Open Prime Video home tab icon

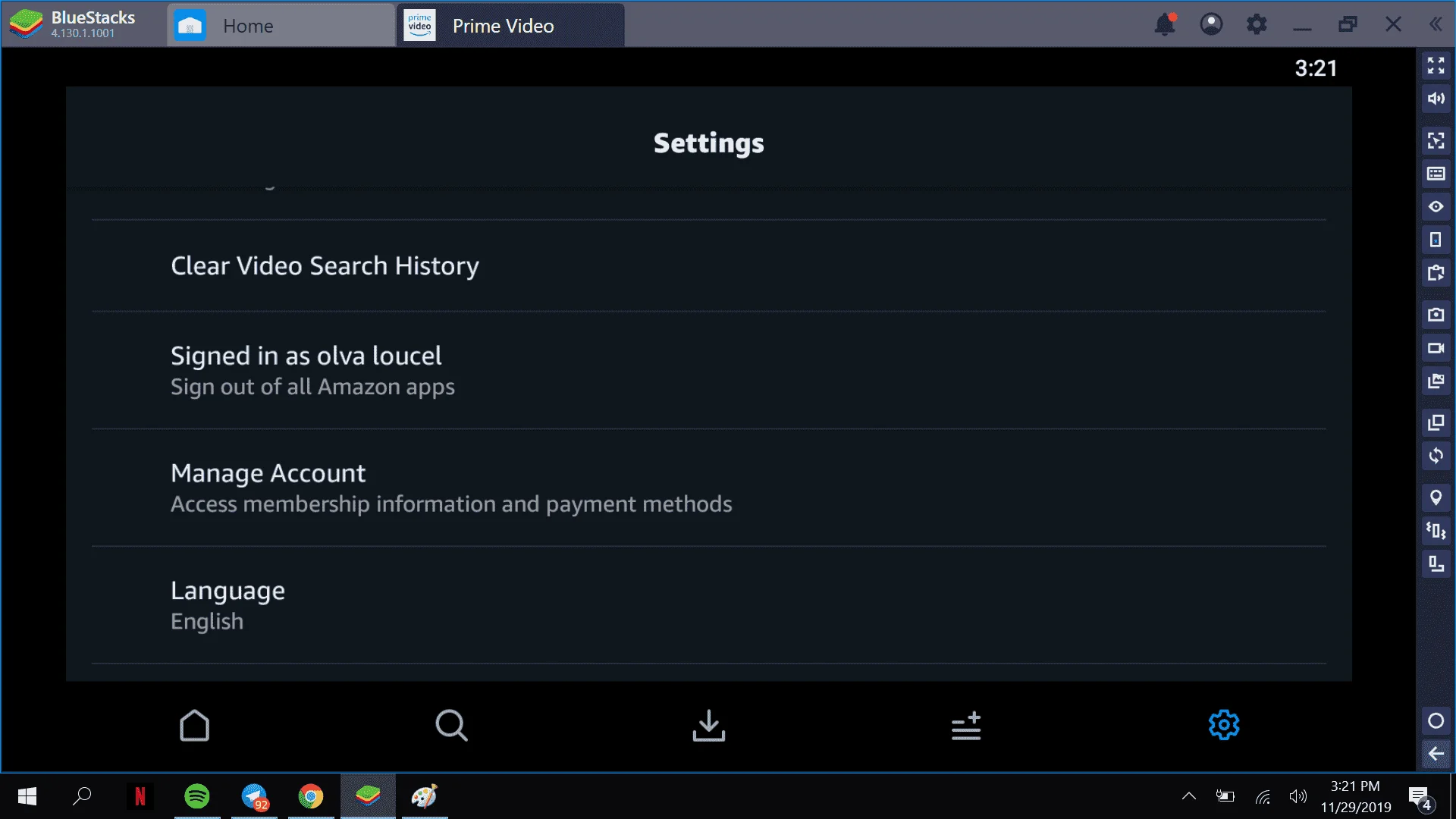[194, 726]
